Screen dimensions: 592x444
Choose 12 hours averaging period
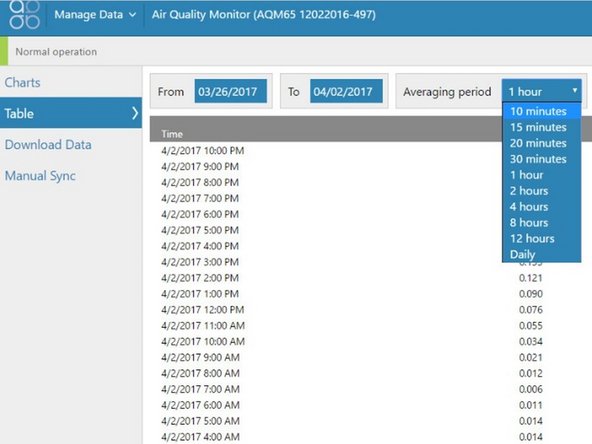[541, 238]
